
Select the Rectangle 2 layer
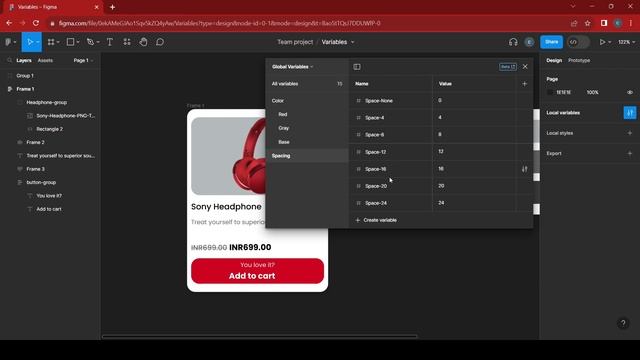click(50, 129)
